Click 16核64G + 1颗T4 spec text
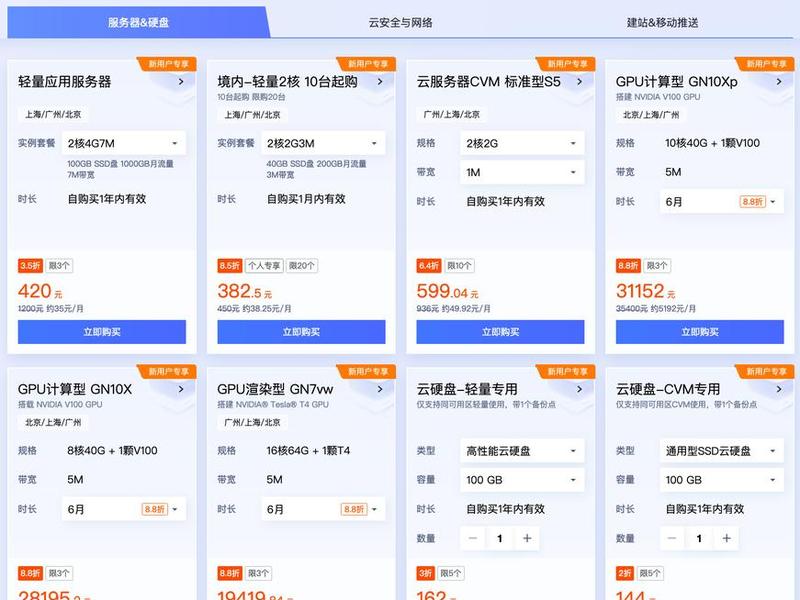Screen dimensions: 800x600 pyautogui.click(x=308, y=451)
